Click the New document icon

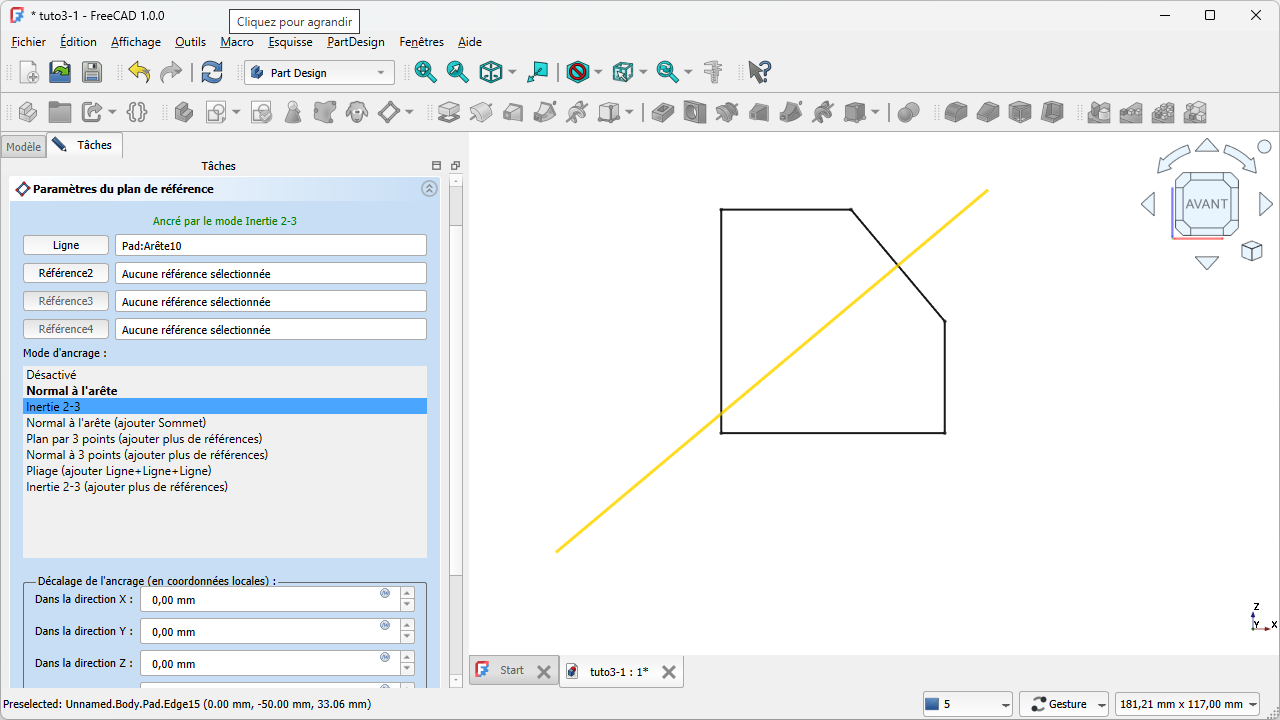29,72
